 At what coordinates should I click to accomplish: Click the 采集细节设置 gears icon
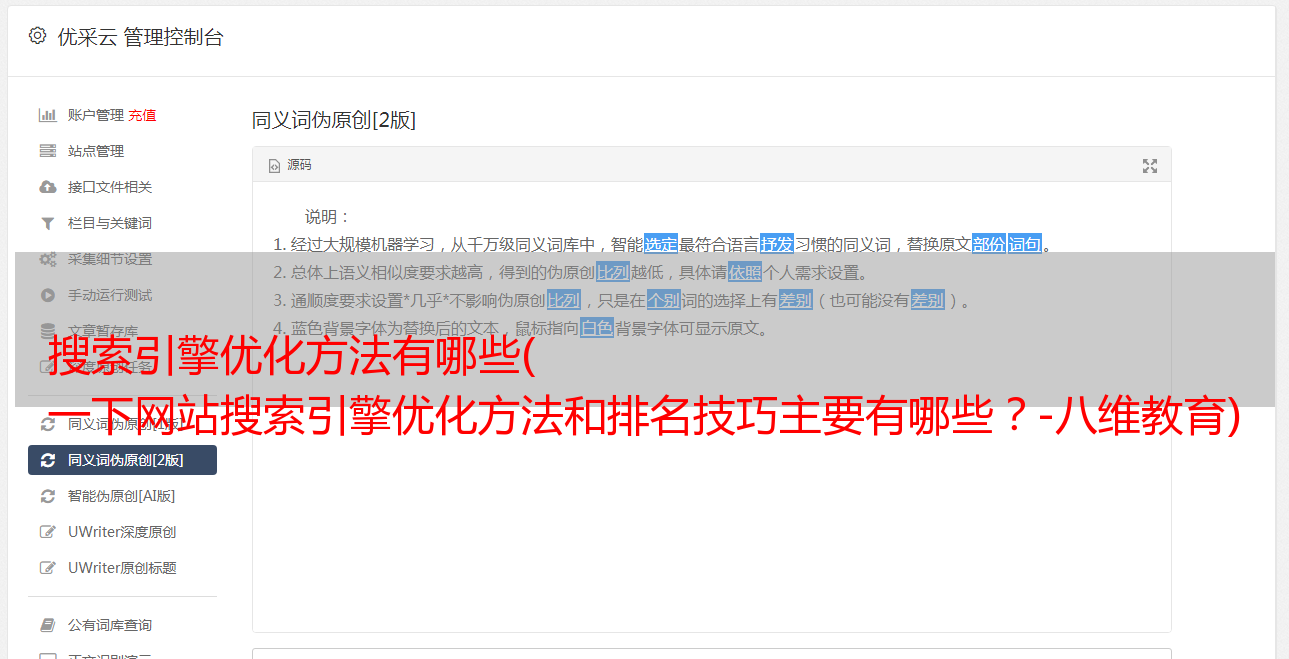(x=47, y=259)
